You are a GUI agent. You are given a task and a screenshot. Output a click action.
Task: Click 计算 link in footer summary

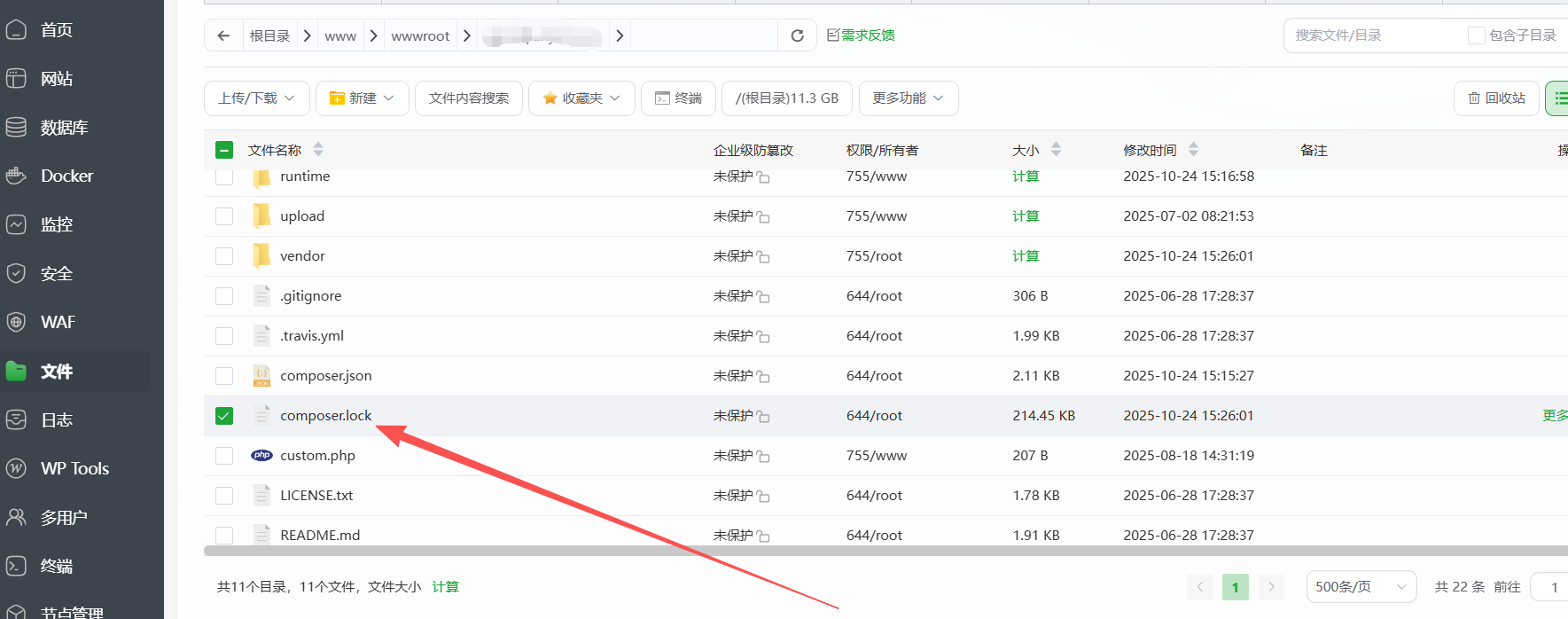click(445, 586)
